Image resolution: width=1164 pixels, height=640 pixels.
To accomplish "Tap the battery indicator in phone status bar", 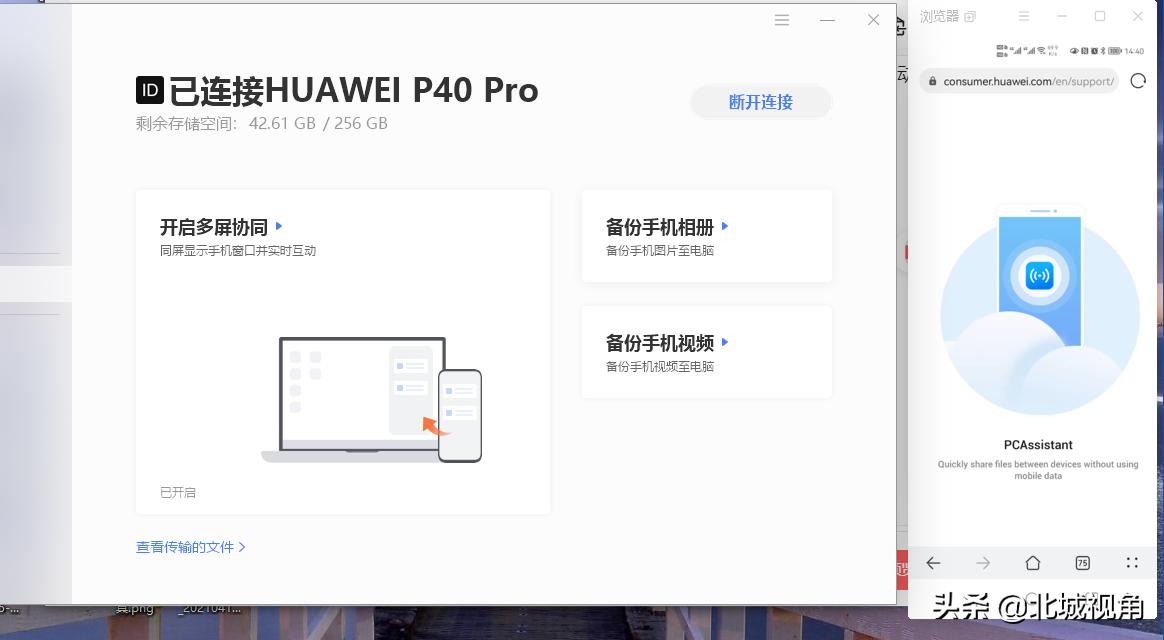I will [1112, 50].
